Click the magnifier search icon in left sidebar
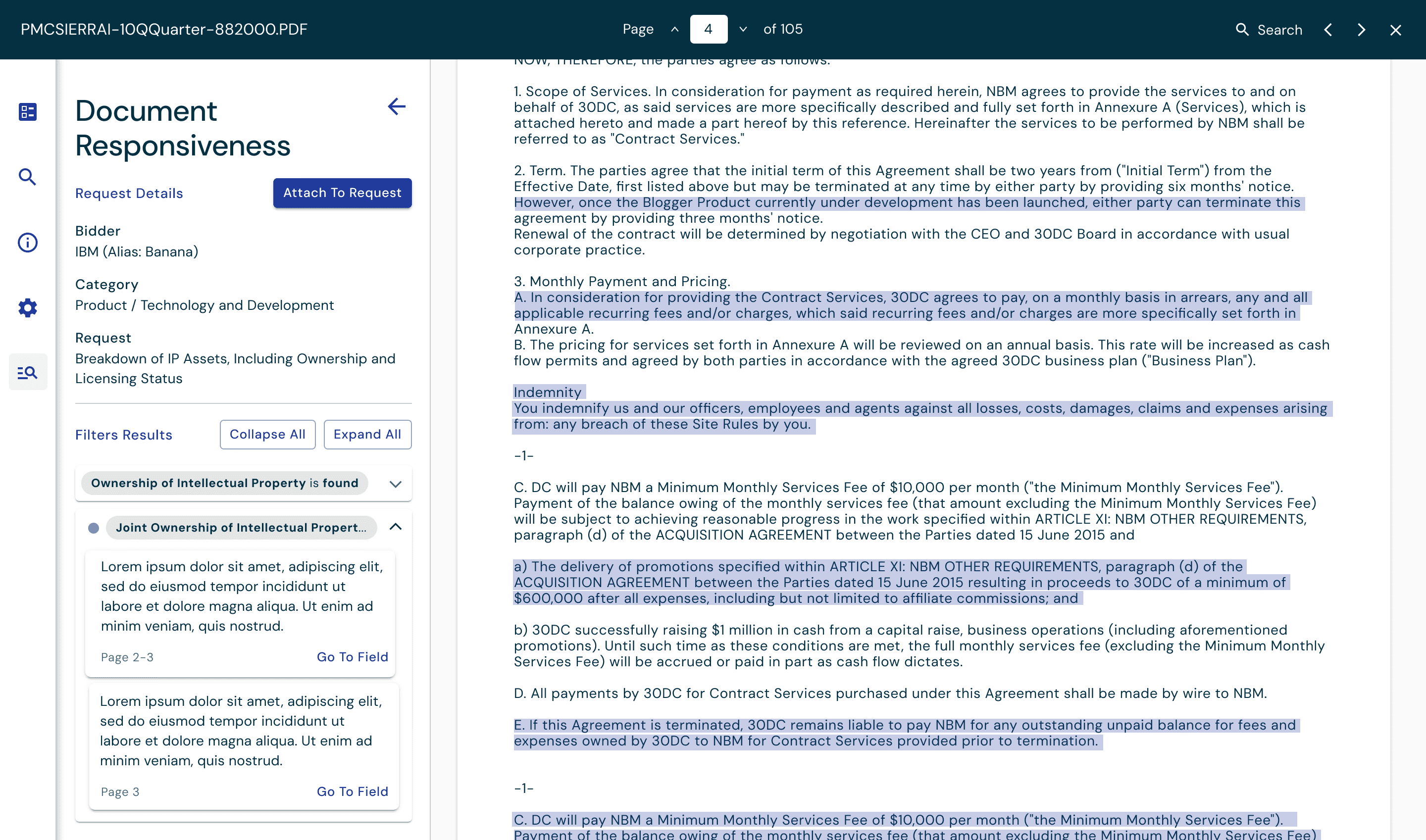The height and width of the screenshot is (840, 1426). (27, 177)
